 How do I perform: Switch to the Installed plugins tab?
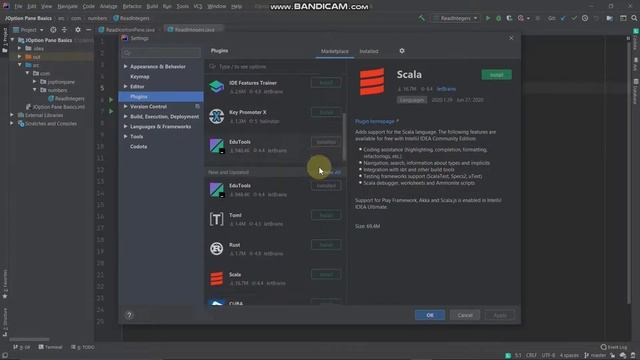[369, 51]
